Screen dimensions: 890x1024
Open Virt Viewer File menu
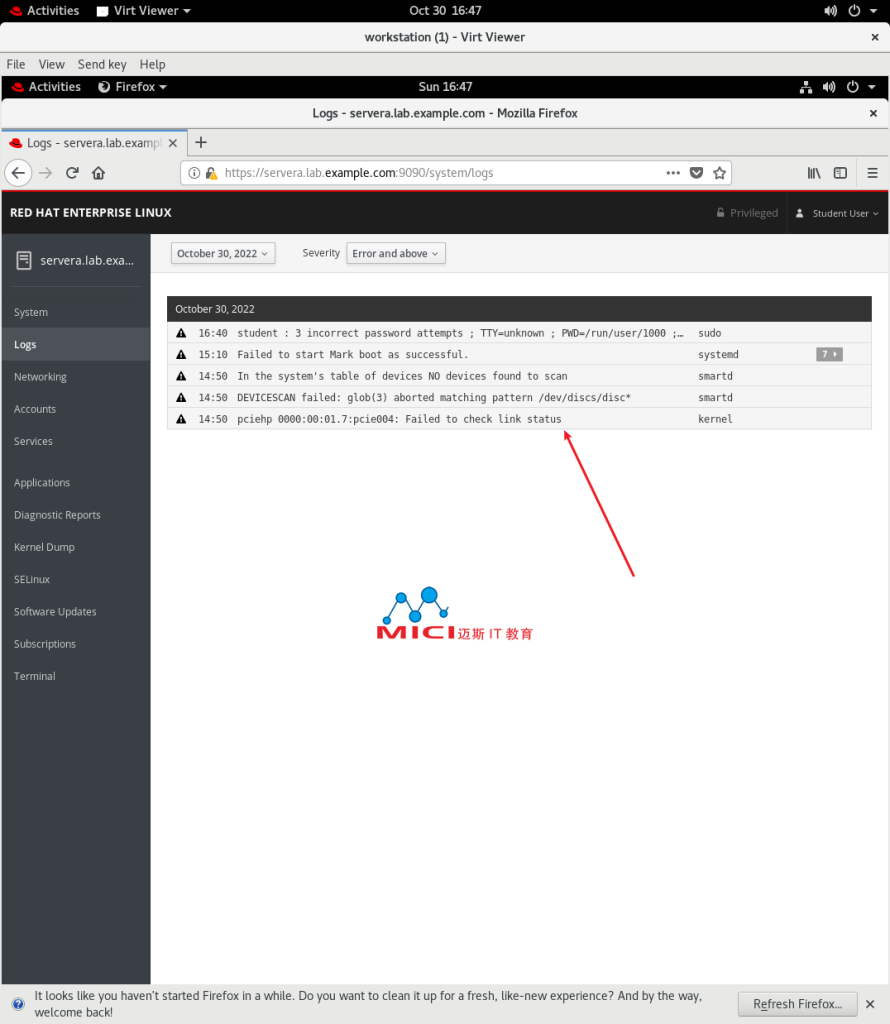[x=16, y=64]
